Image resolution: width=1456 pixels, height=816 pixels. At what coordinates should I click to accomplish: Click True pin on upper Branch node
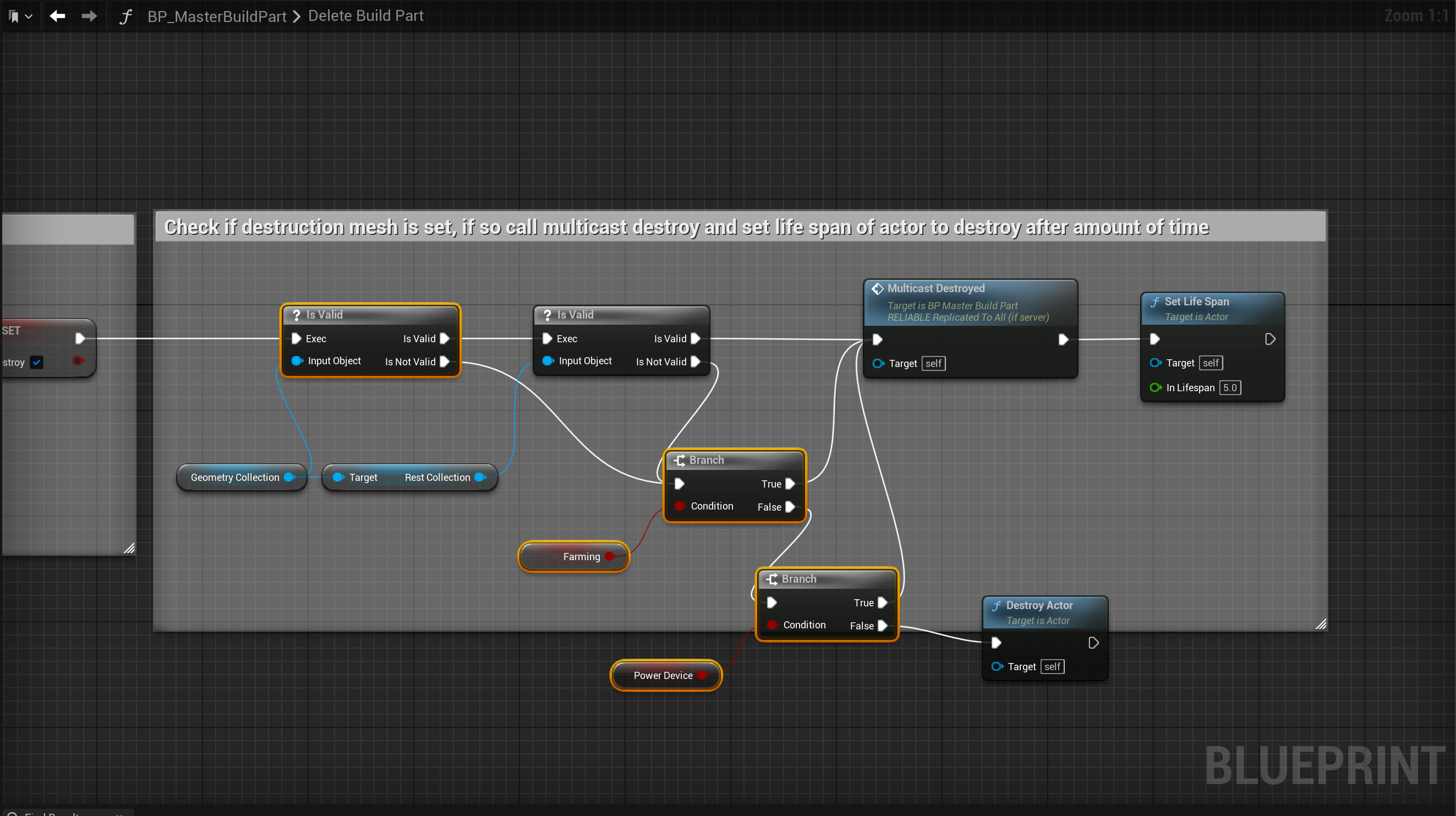point(790,484)
